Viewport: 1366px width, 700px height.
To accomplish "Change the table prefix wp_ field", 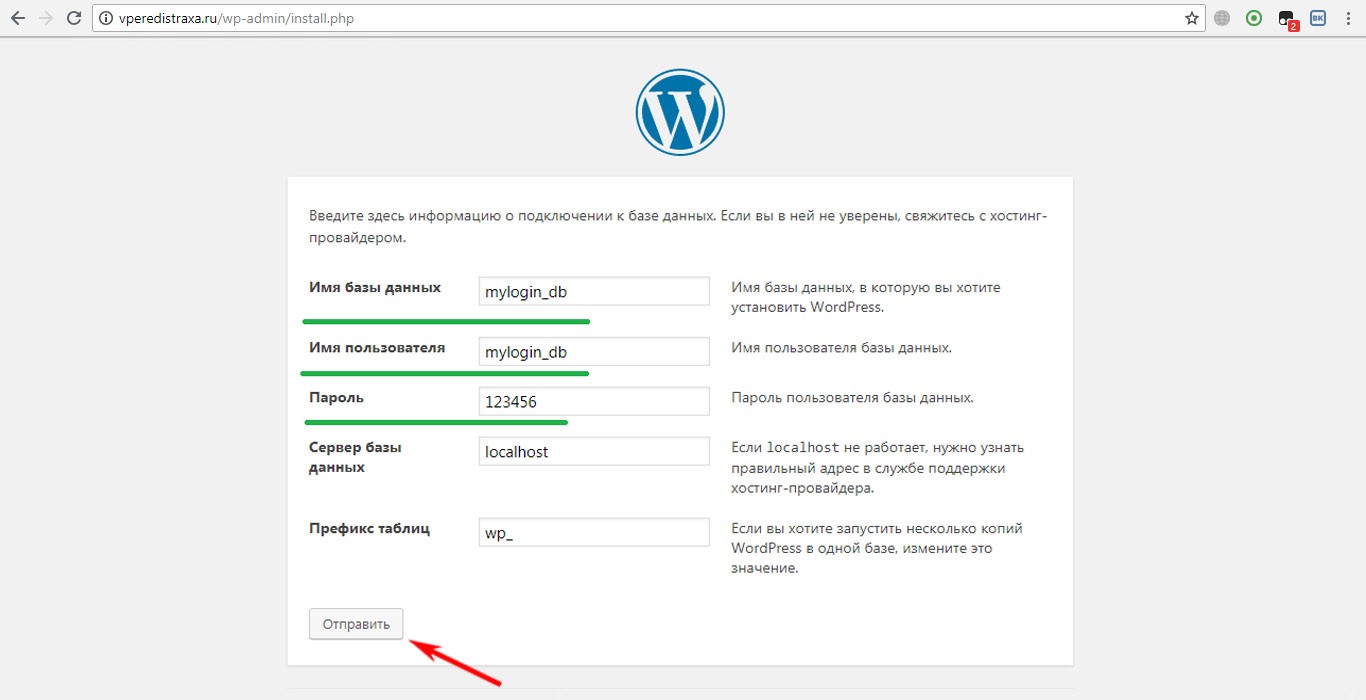I will pos(594,532).
